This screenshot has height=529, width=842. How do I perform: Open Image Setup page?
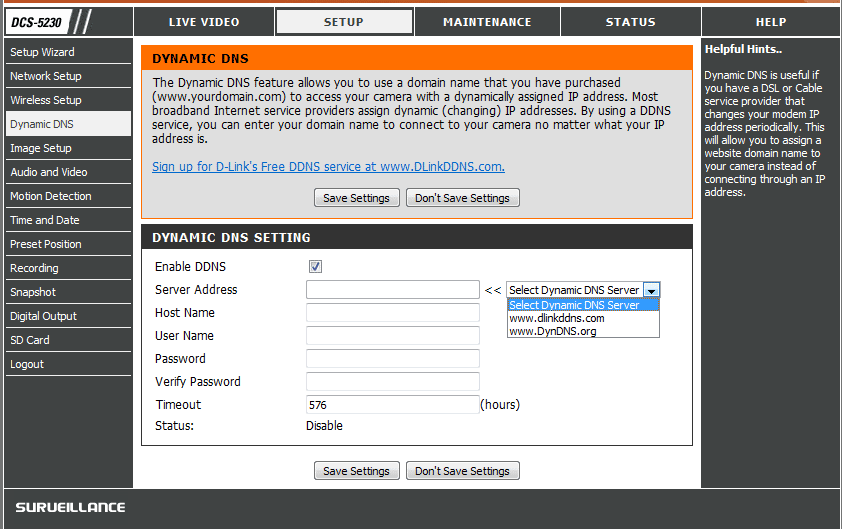click(68, 148)
